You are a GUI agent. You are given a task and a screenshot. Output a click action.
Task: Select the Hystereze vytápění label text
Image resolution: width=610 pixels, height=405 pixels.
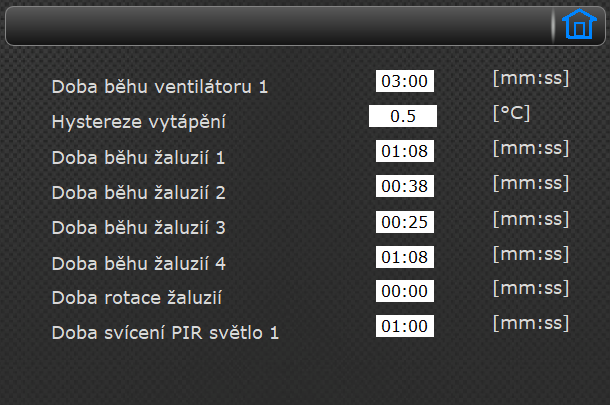(138, 122)
